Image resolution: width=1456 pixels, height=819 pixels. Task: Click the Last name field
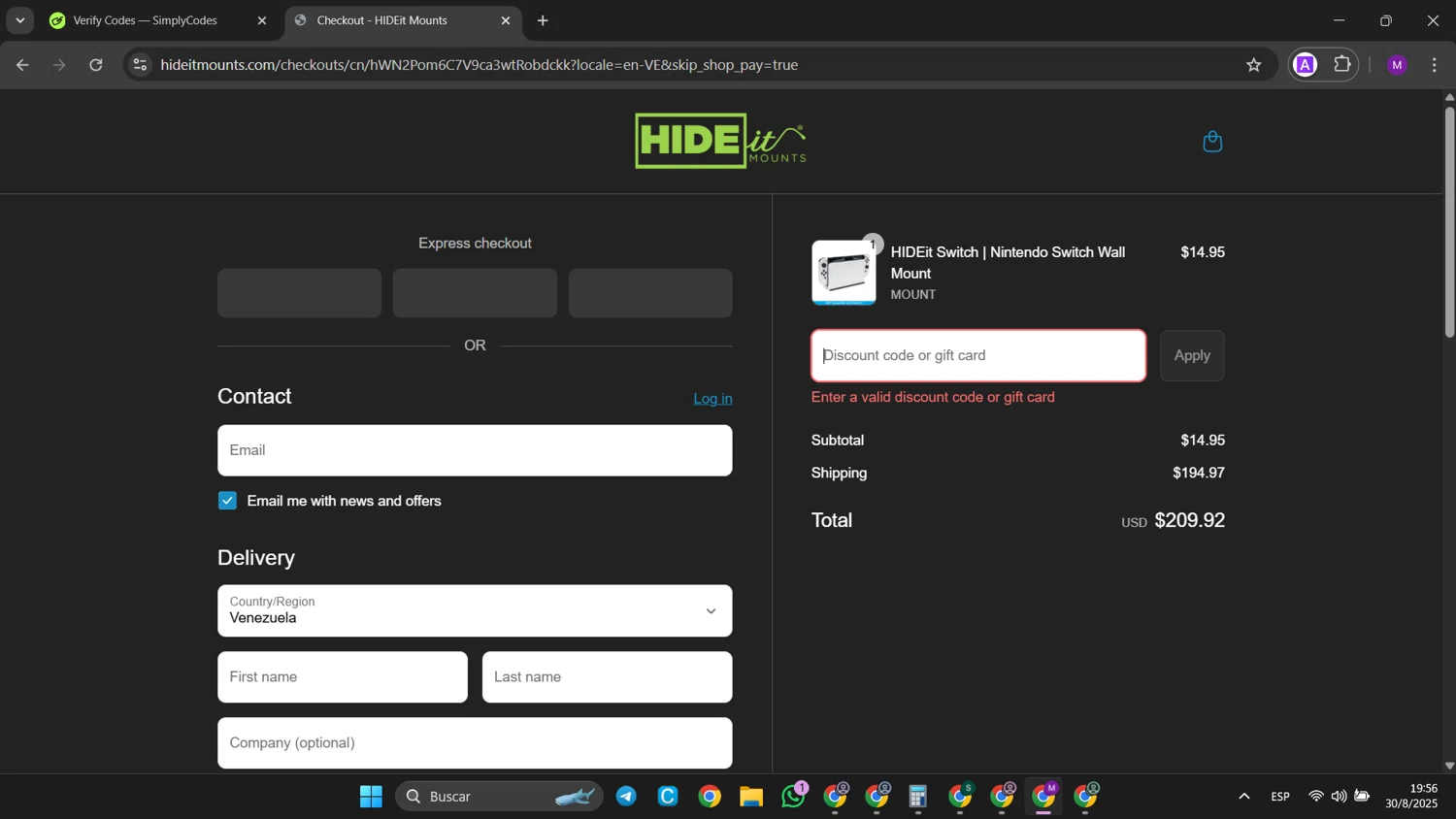[608, 677]
